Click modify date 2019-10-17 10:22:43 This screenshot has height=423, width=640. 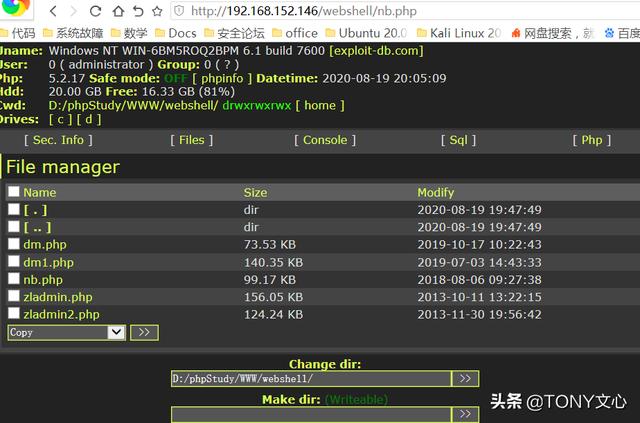click(x=479, y=245)
